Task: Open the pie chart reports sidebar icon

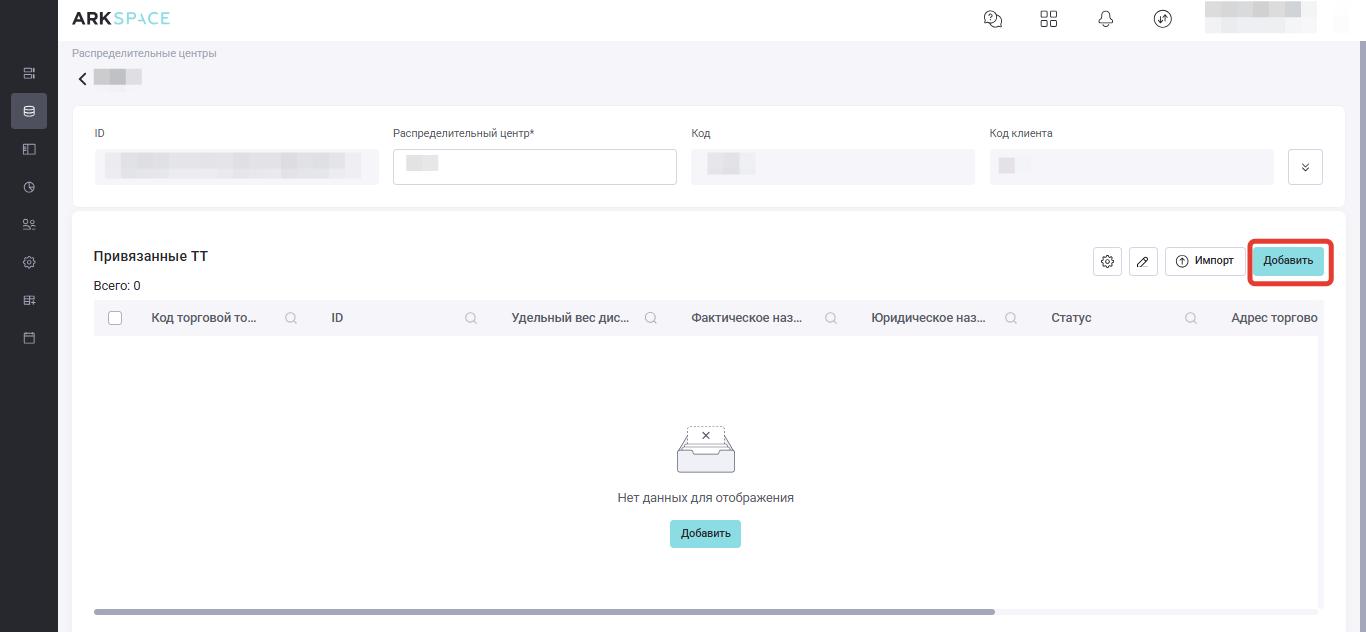Action: pos(29,187)
